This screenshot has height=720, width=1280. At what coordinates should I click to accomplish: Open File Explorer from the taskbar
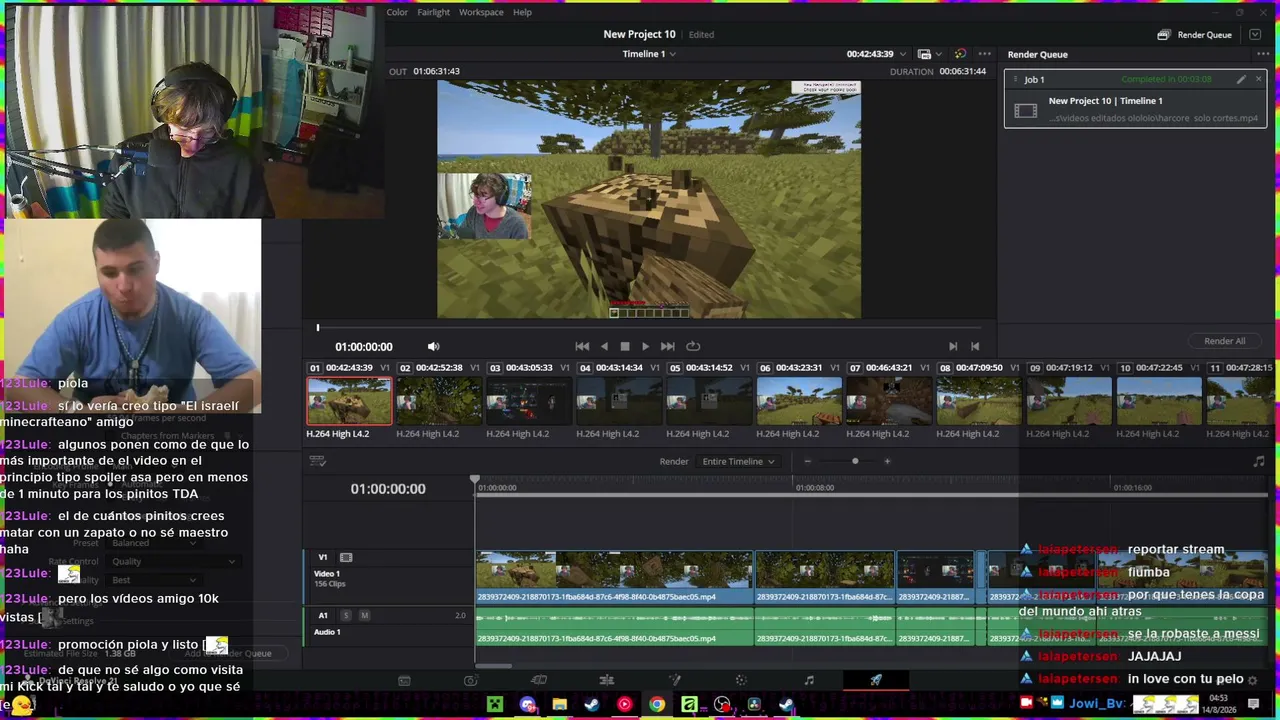tap(560, 704)
